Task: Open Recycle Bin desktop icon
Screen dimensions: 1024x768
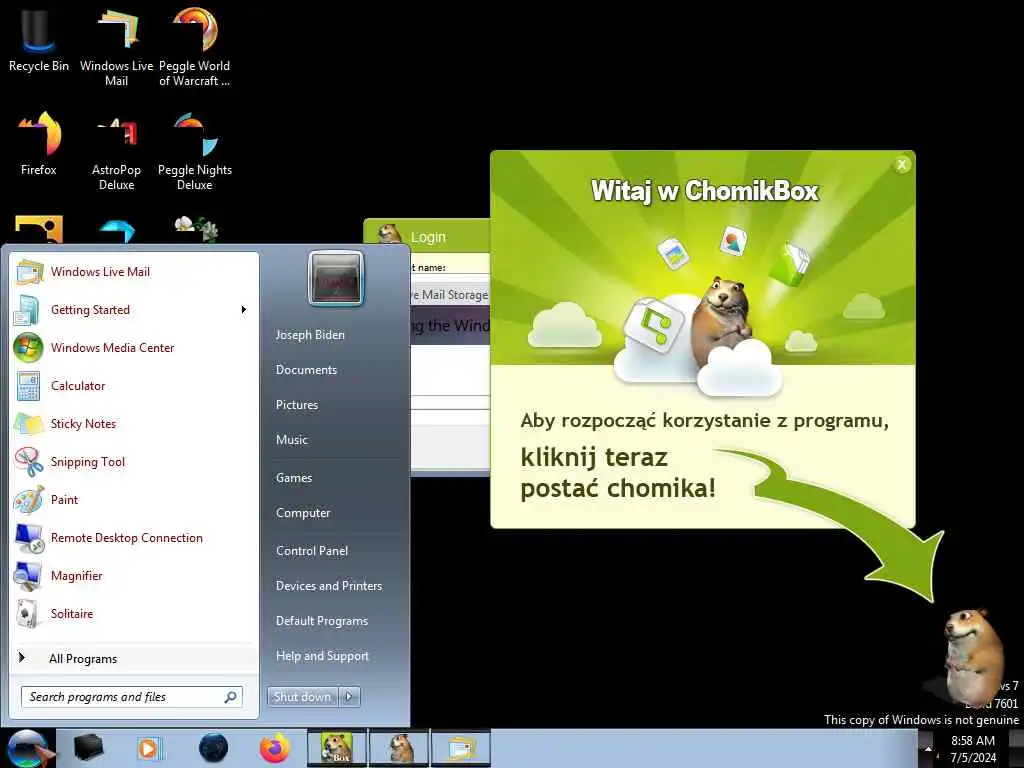Action: 39,38
